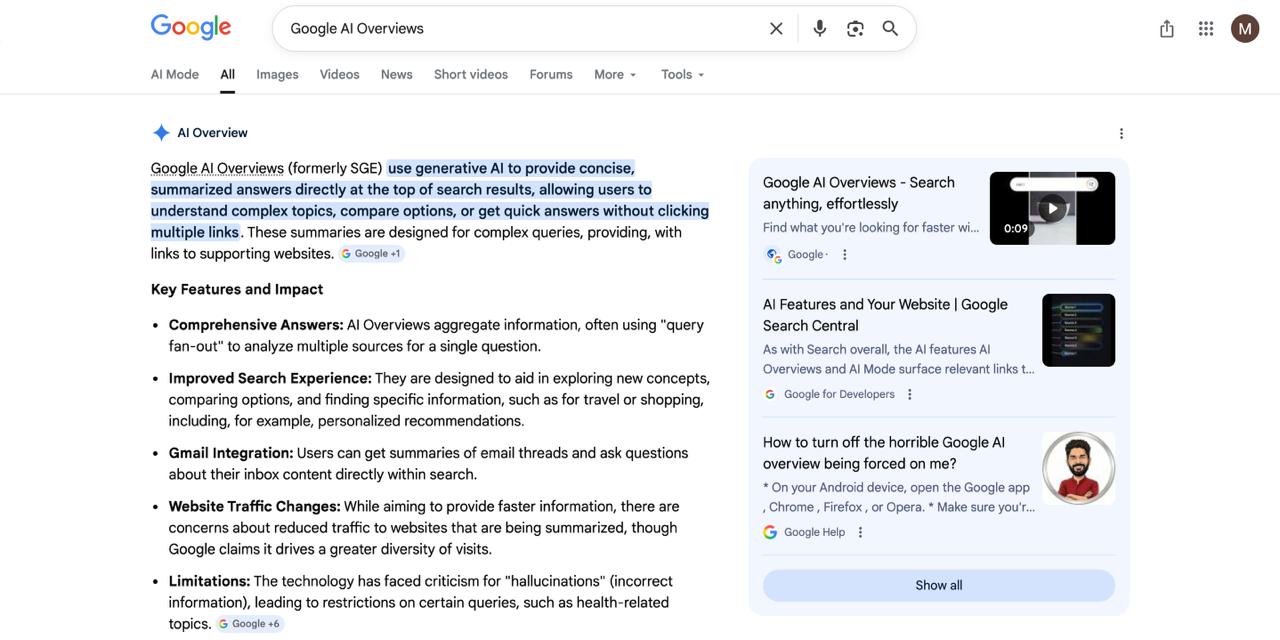The width and height of the screenshot is (1280, 640).
Task: Open the Google +6 source chip
Action: coord(250,624)
